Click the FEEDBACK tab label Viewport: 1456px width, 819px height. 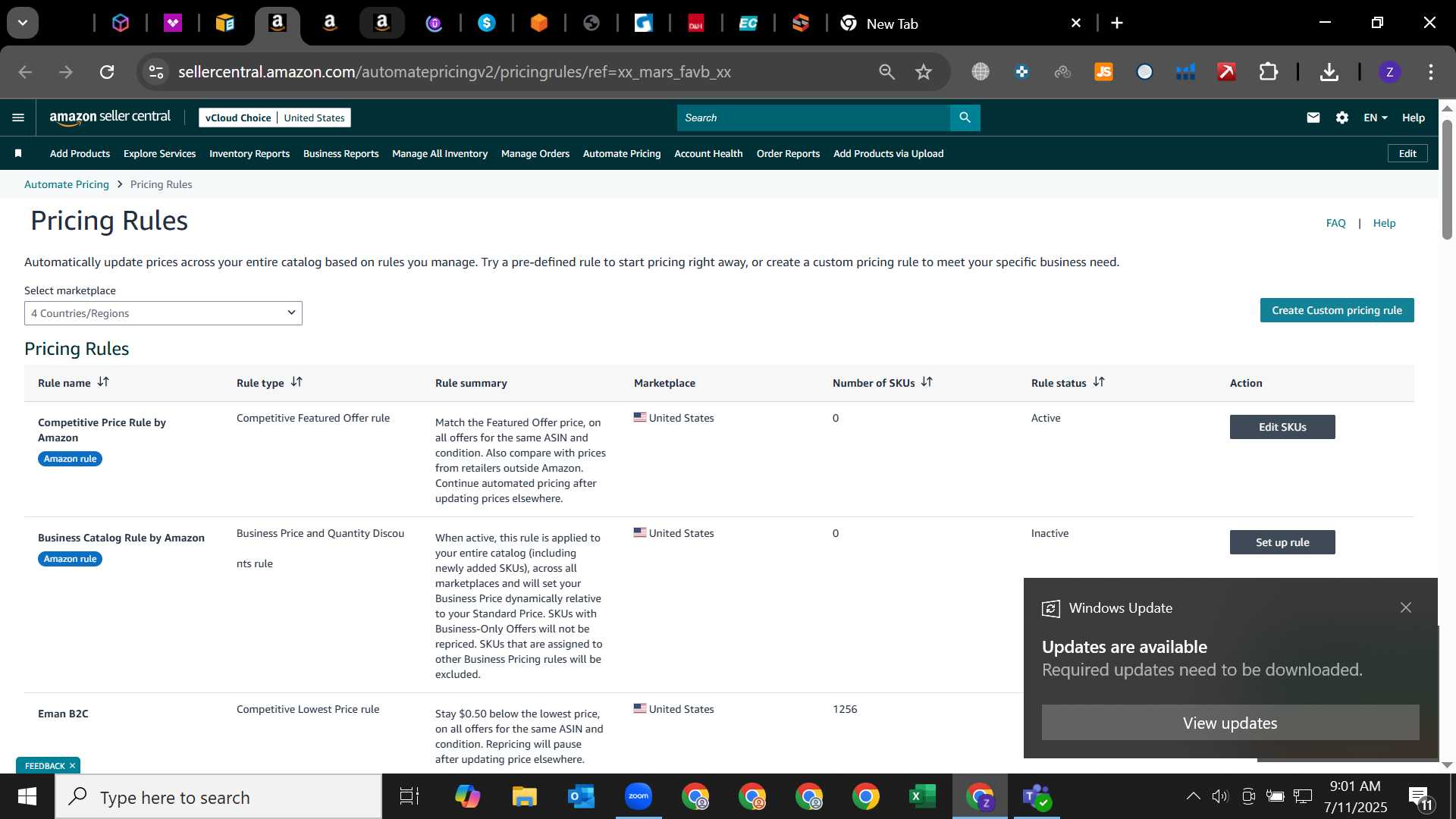(45, 766)
